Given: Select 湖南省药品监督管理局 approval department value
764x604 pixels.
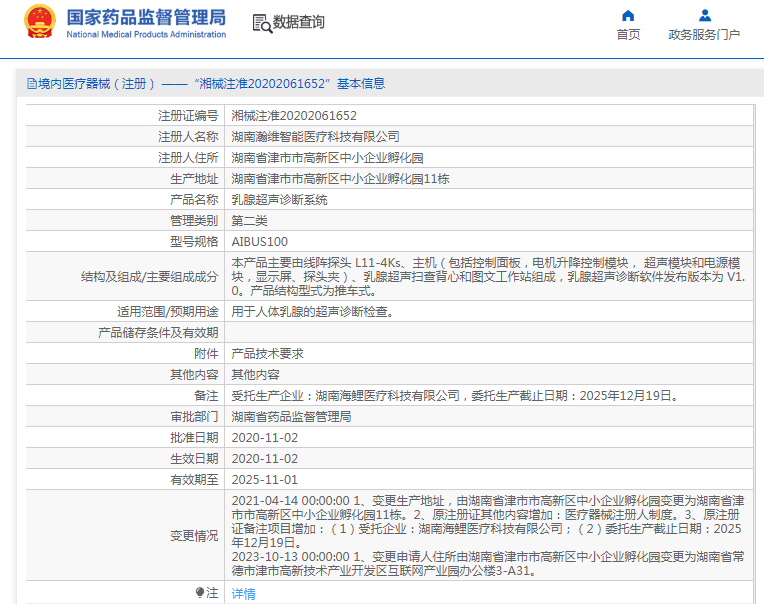Looking at the screenshot, I should (291, 416).
